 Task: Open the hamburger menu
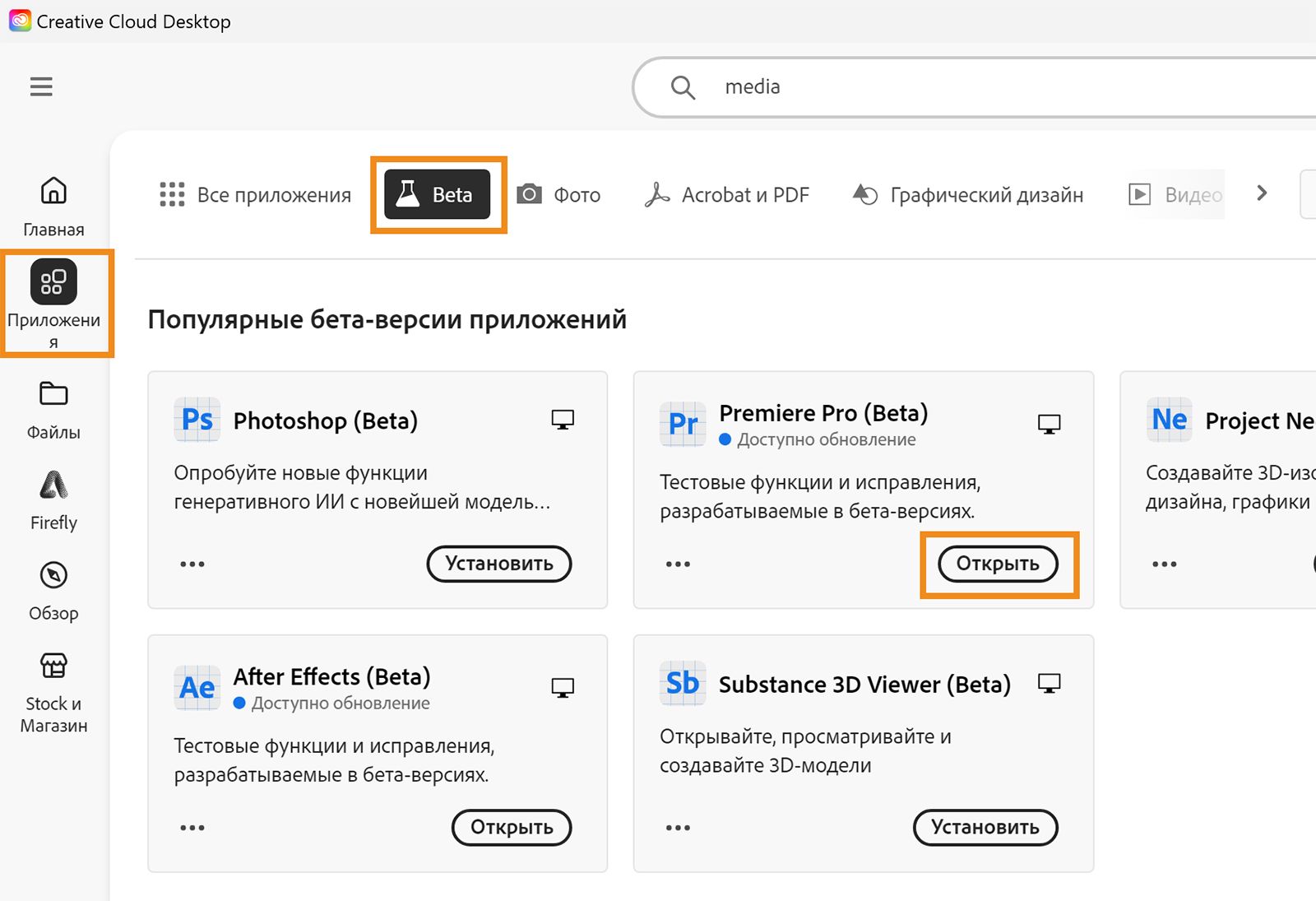click(x=41, y=86)
